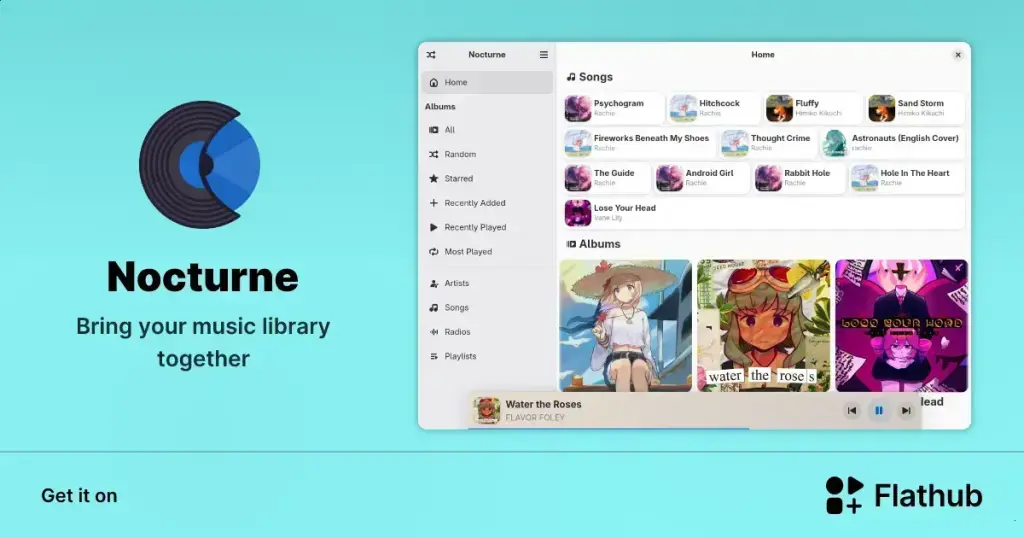Click the Playlists list icon

coord(434,356)
